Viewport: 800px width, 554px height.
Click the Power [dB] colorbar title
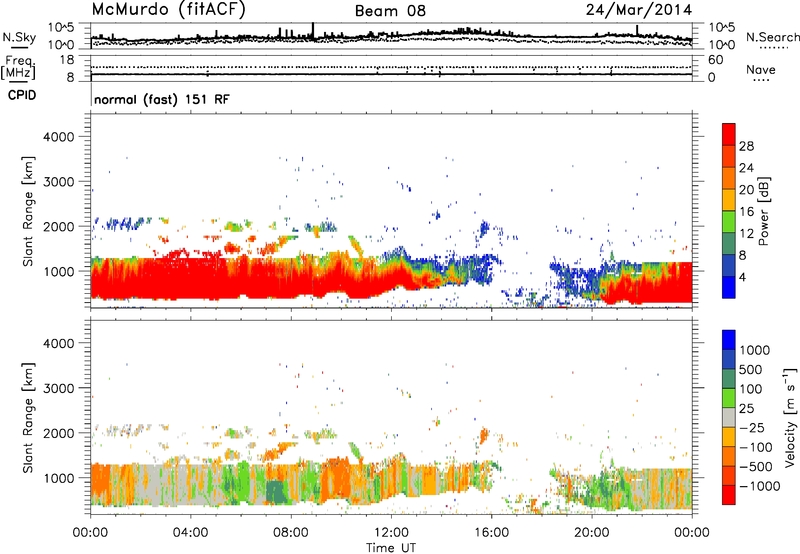point(764,211)
